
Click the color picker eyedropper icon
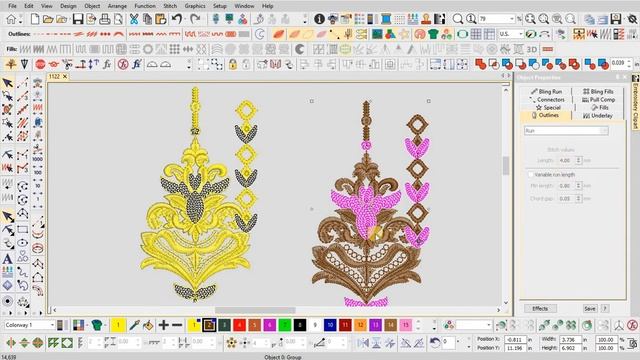pos(134,325)
